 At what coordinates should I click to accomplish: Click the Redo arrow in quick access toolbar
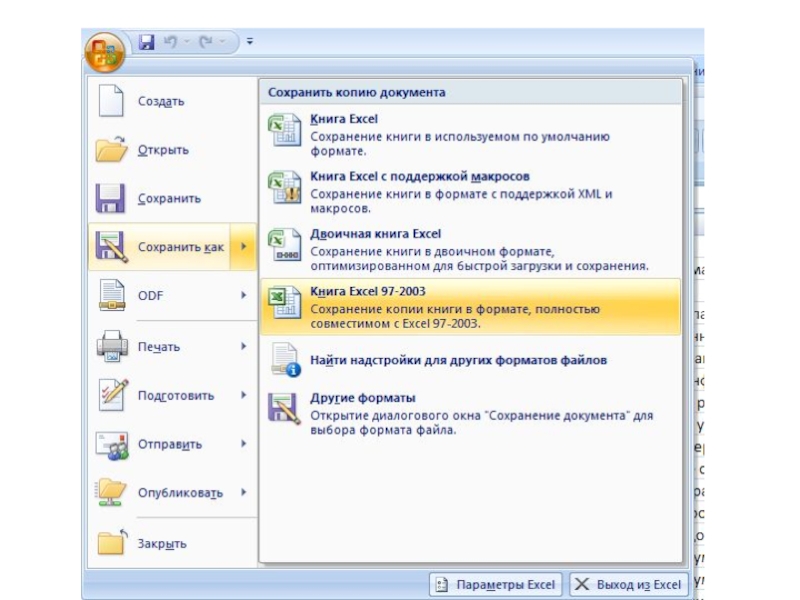pyautogui.click(x=206, y=41)
